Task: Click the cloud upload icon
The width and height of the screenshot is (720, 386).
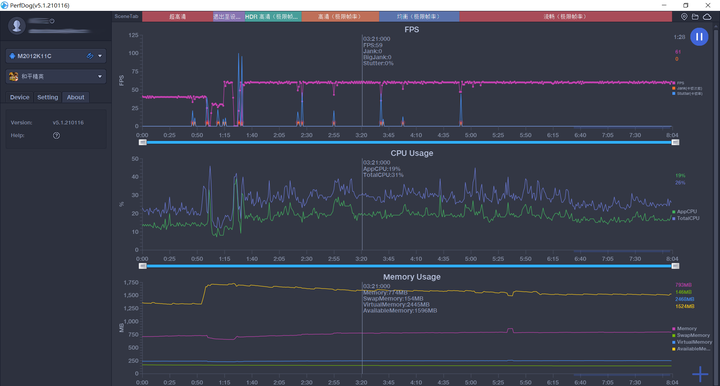Action: (x=707, y=17)
